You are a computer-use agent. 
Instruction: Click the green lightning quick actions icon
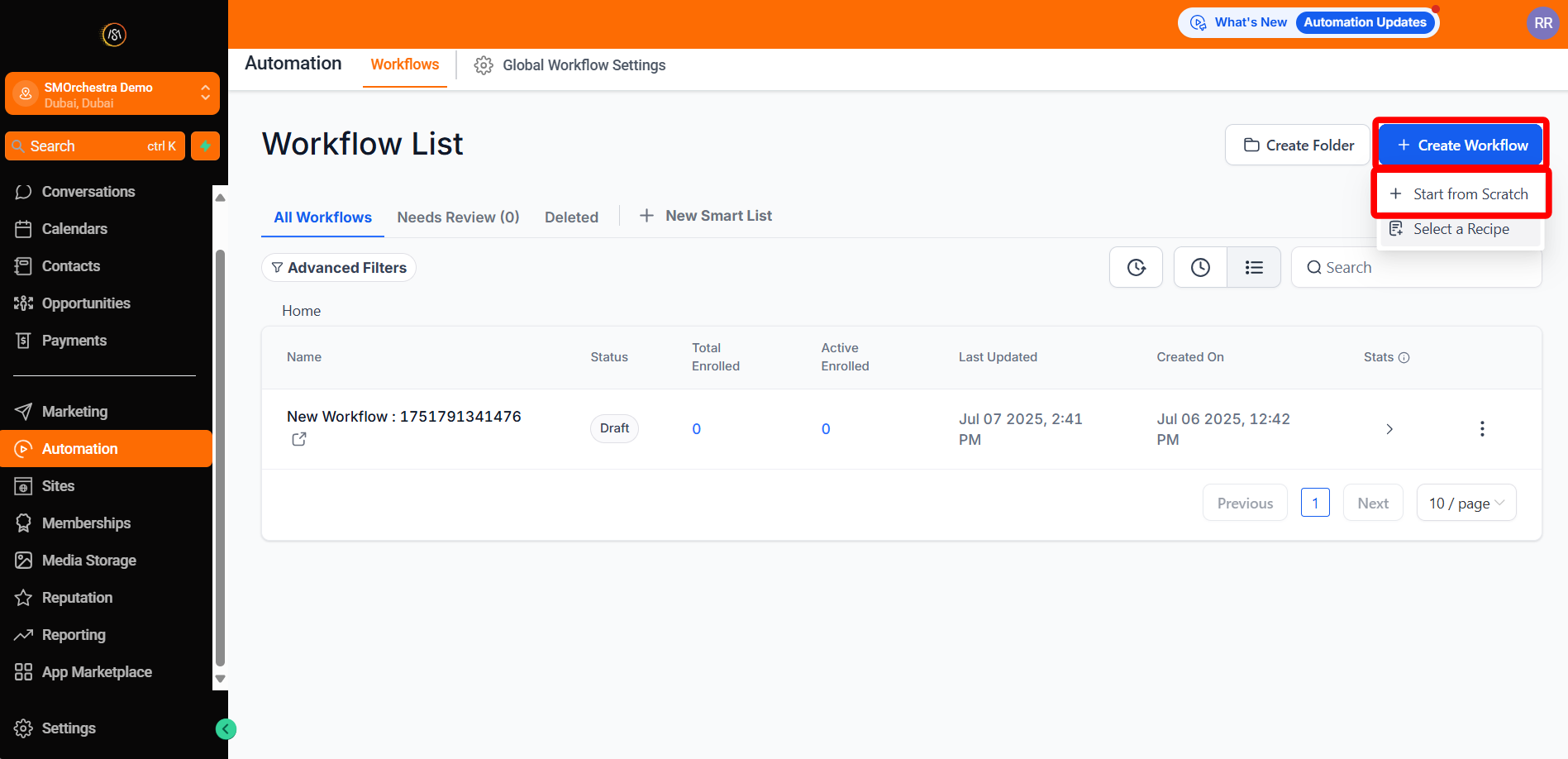(x=205, y=146)
